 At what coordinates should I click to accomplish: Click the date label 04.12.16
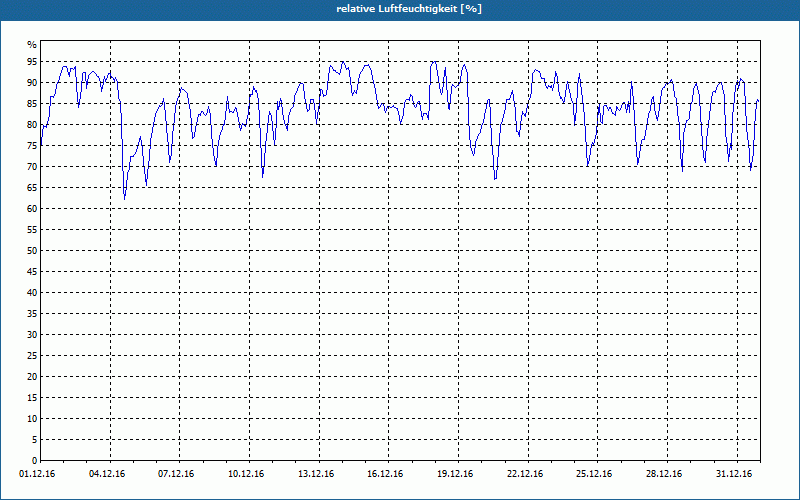pos(107,474)
